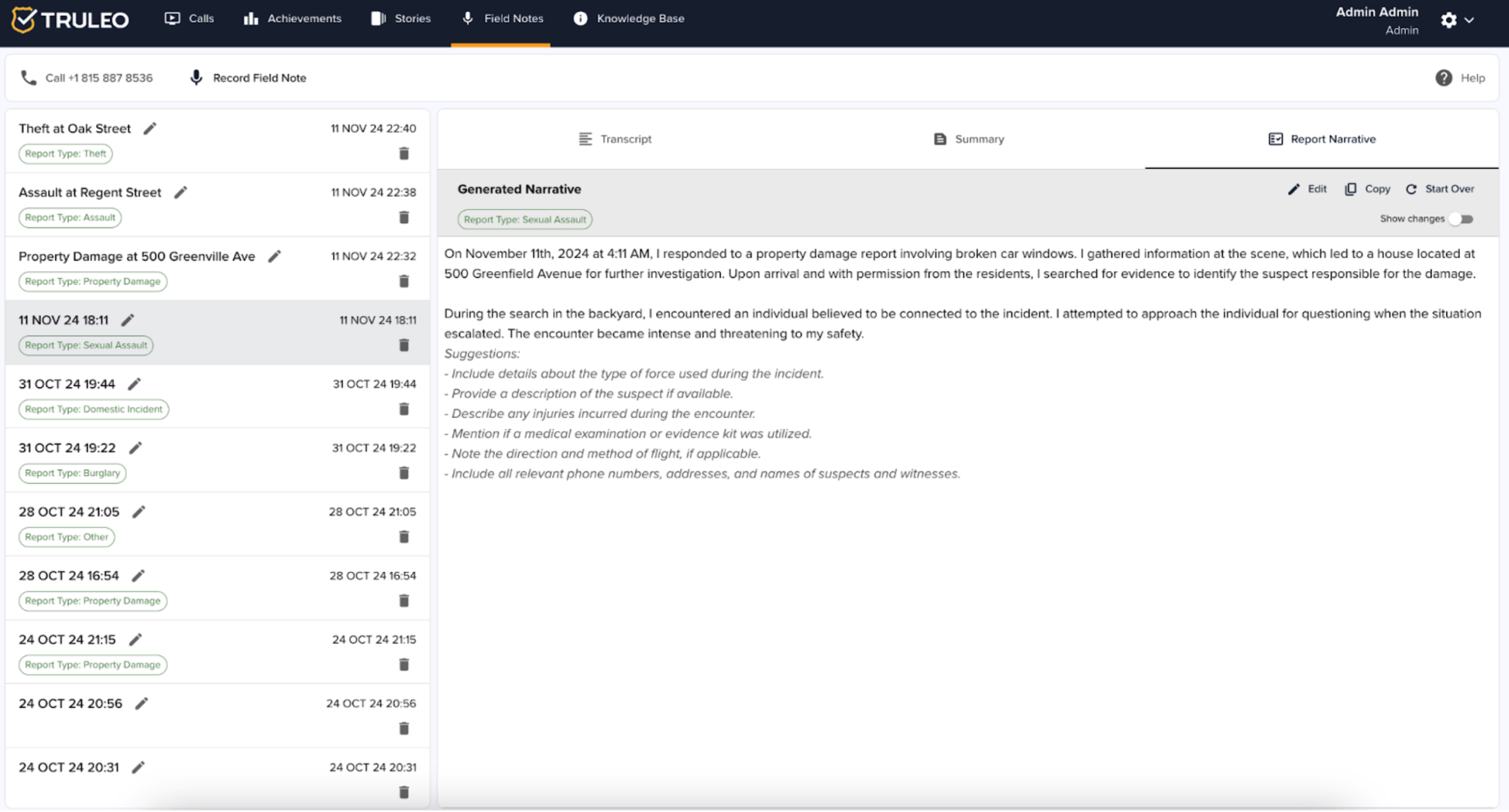Select the 31 OCT 24 19:44 field note
This screenshot has height=812, width=1509.
(217, 396)
